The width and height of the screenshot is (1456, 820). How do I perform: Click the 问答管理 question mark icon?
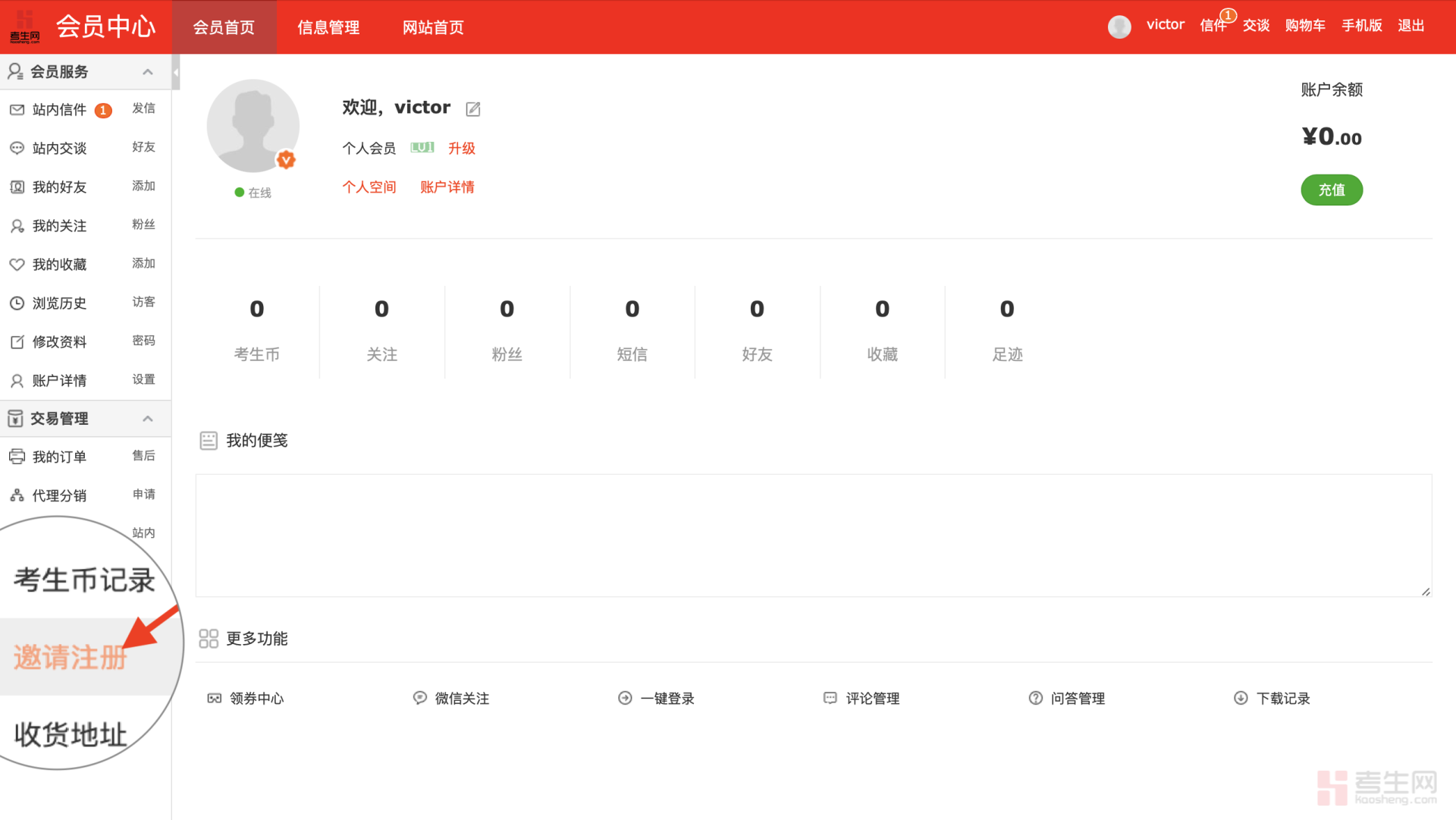pyautogui.click(x=1035, y=698)
